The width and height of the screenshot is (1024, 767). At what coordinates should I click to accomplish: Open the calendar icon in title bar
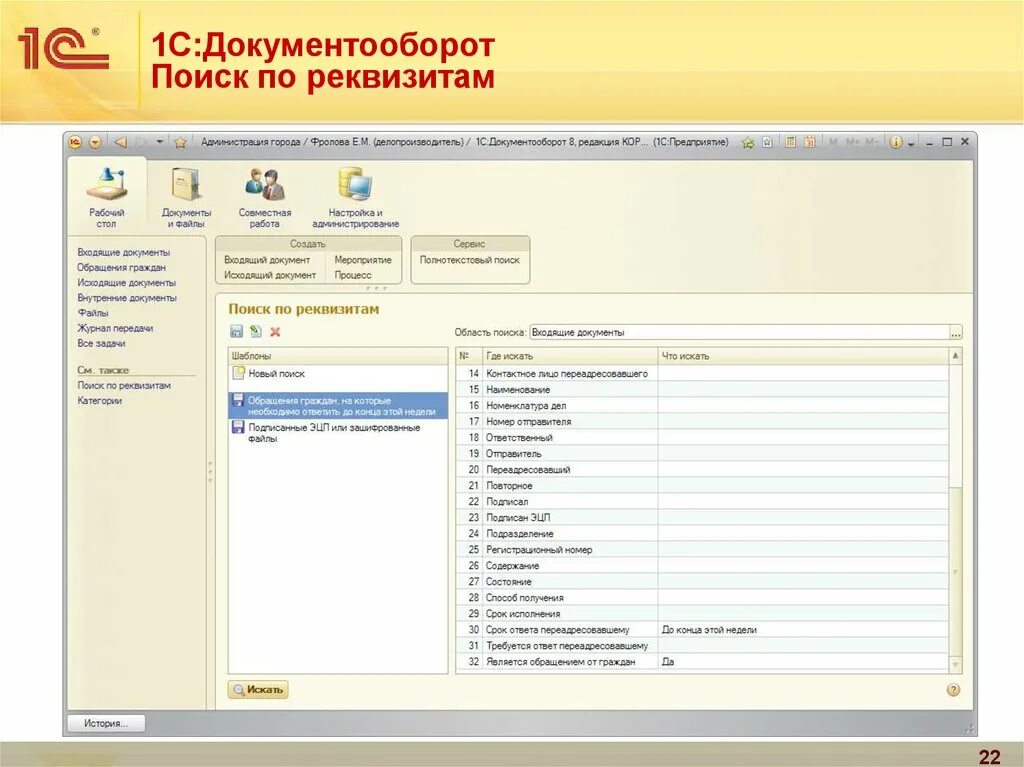(810, 142)
